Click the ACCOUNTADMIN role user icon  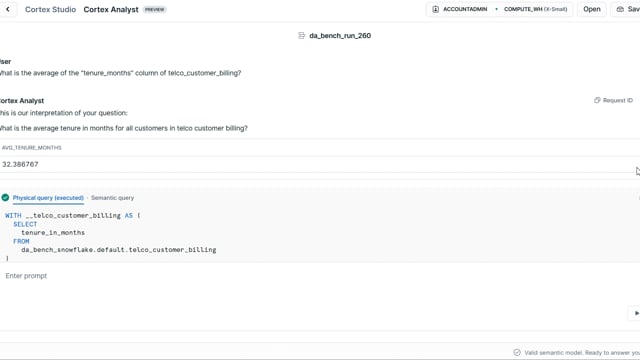pyautogui.click(x=436, y=9)
